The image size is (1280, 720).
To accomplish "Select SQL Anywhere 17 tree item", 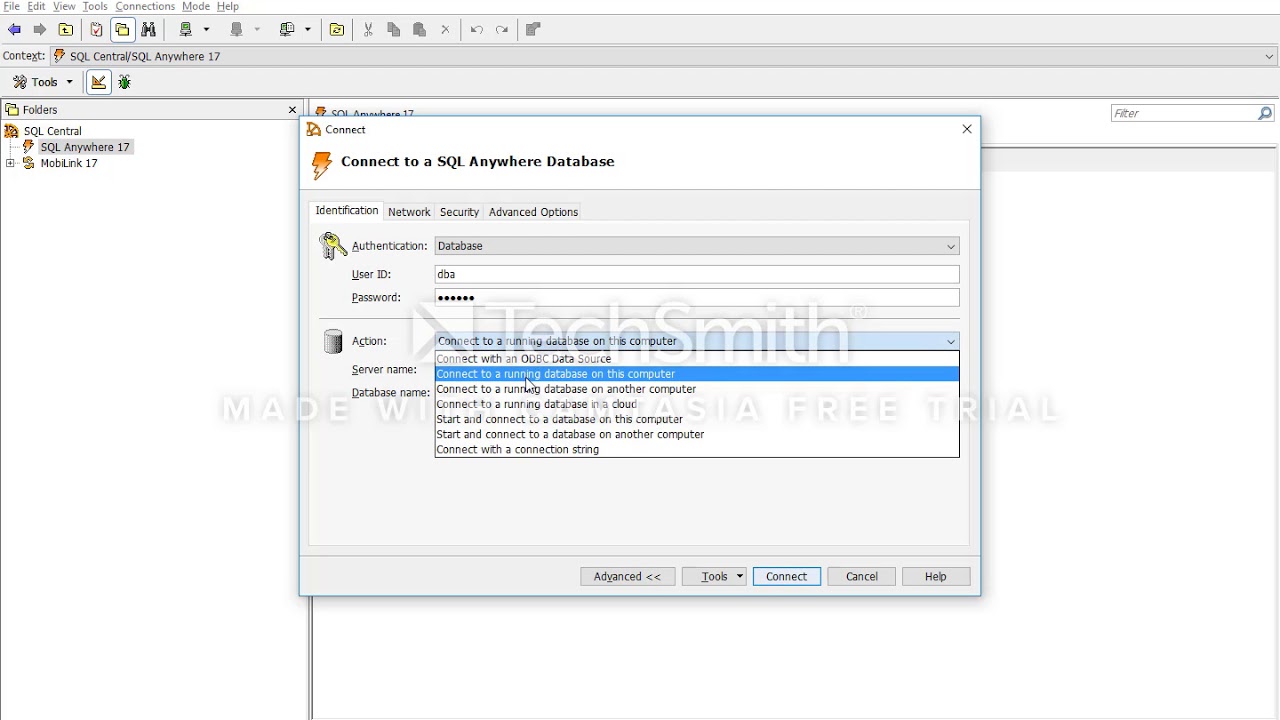I will pyautogui.click(x=85, y=147).
